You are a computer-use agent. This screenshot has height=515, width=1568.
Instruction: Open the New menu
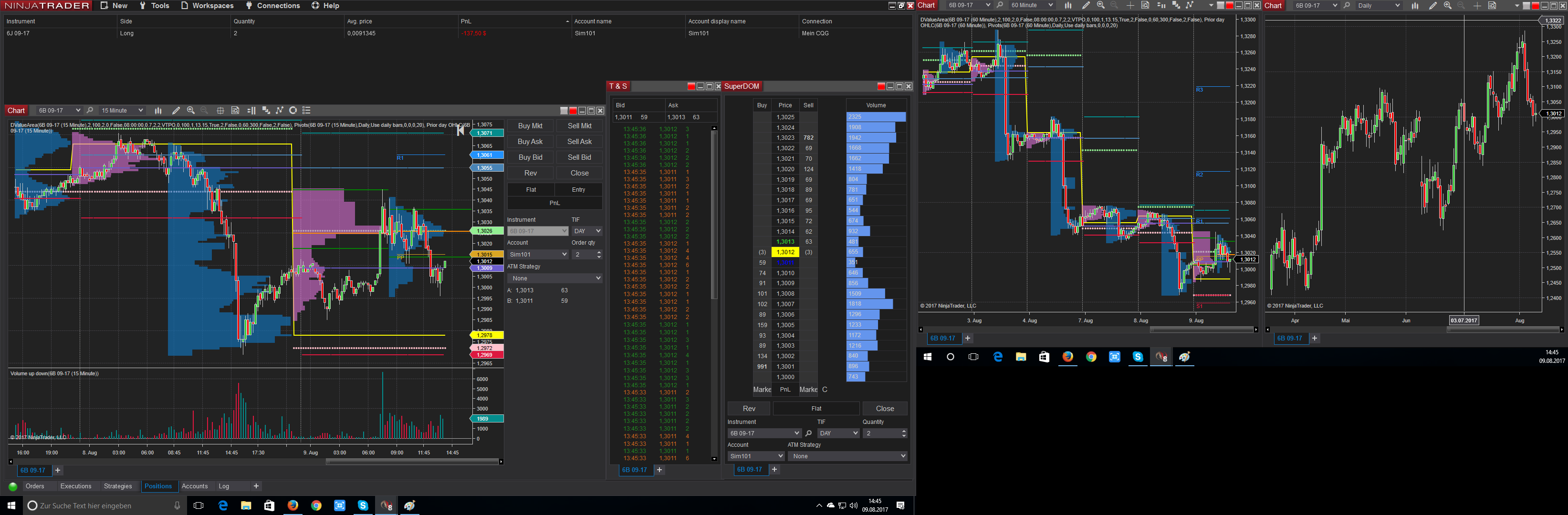coord(114,5)
